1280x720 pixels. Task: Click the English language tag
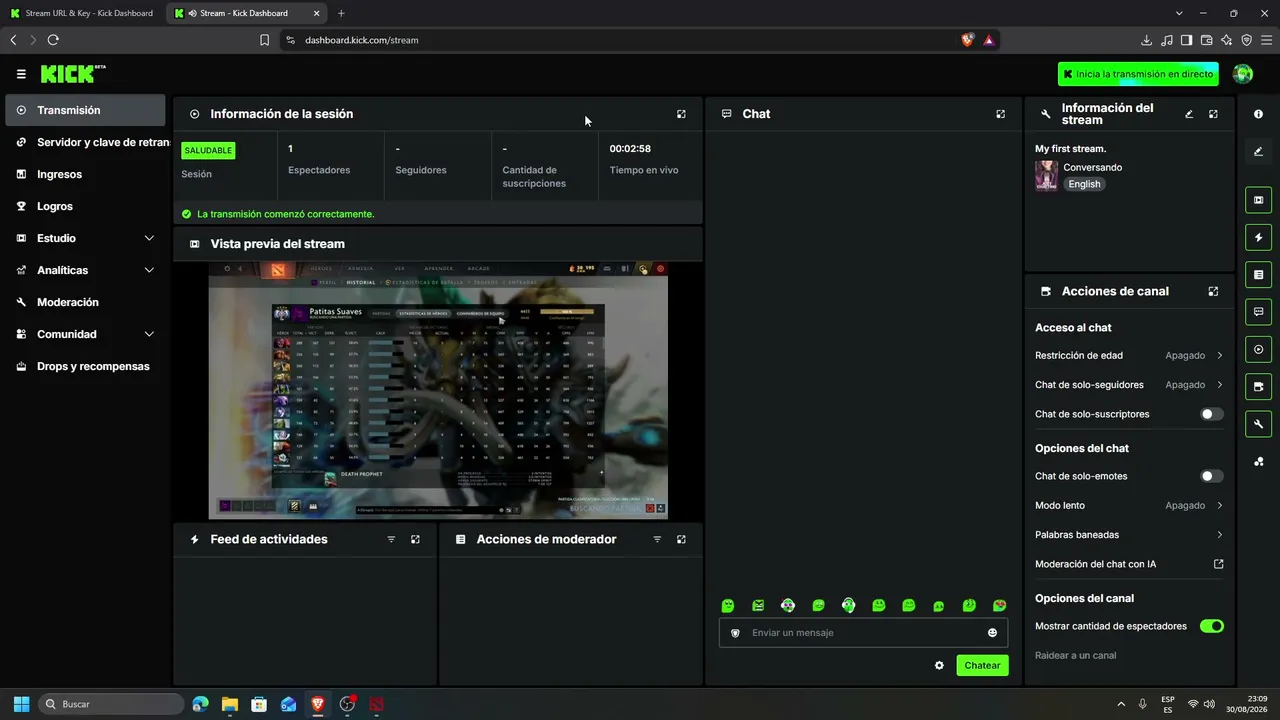point(1084,184)
